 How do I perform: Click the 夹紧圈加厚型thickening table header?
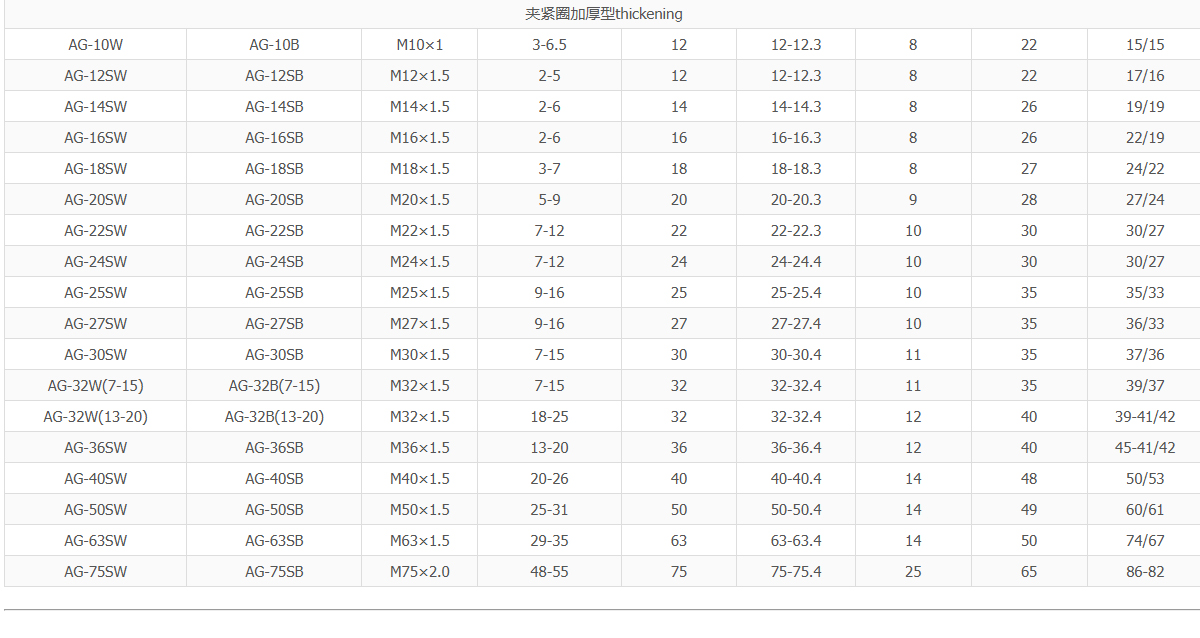(604, 14)
